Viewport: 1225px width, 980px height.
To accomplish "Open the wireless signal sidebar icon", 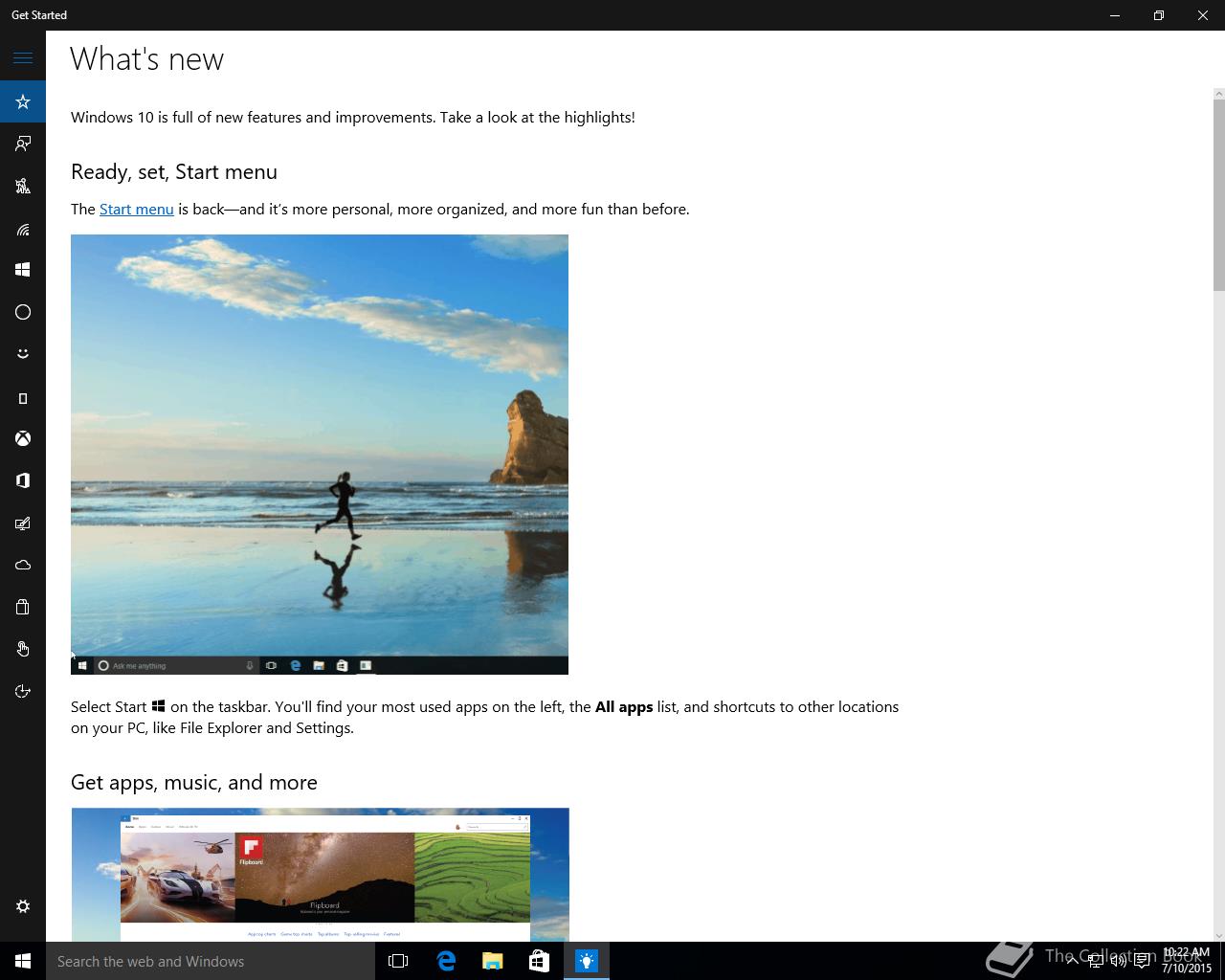I will pyautogui.click(x=23, y=228).
